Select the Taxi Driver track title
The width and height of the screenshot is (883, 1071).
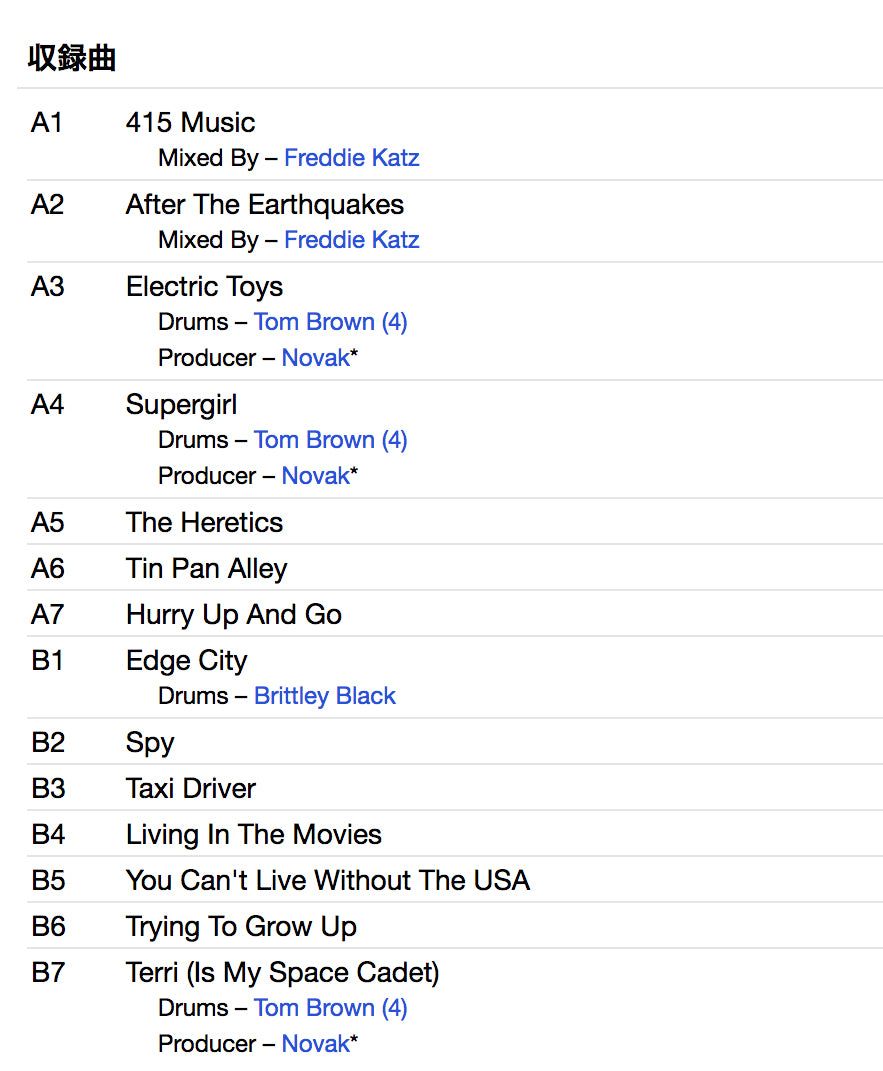coord(190,789)
